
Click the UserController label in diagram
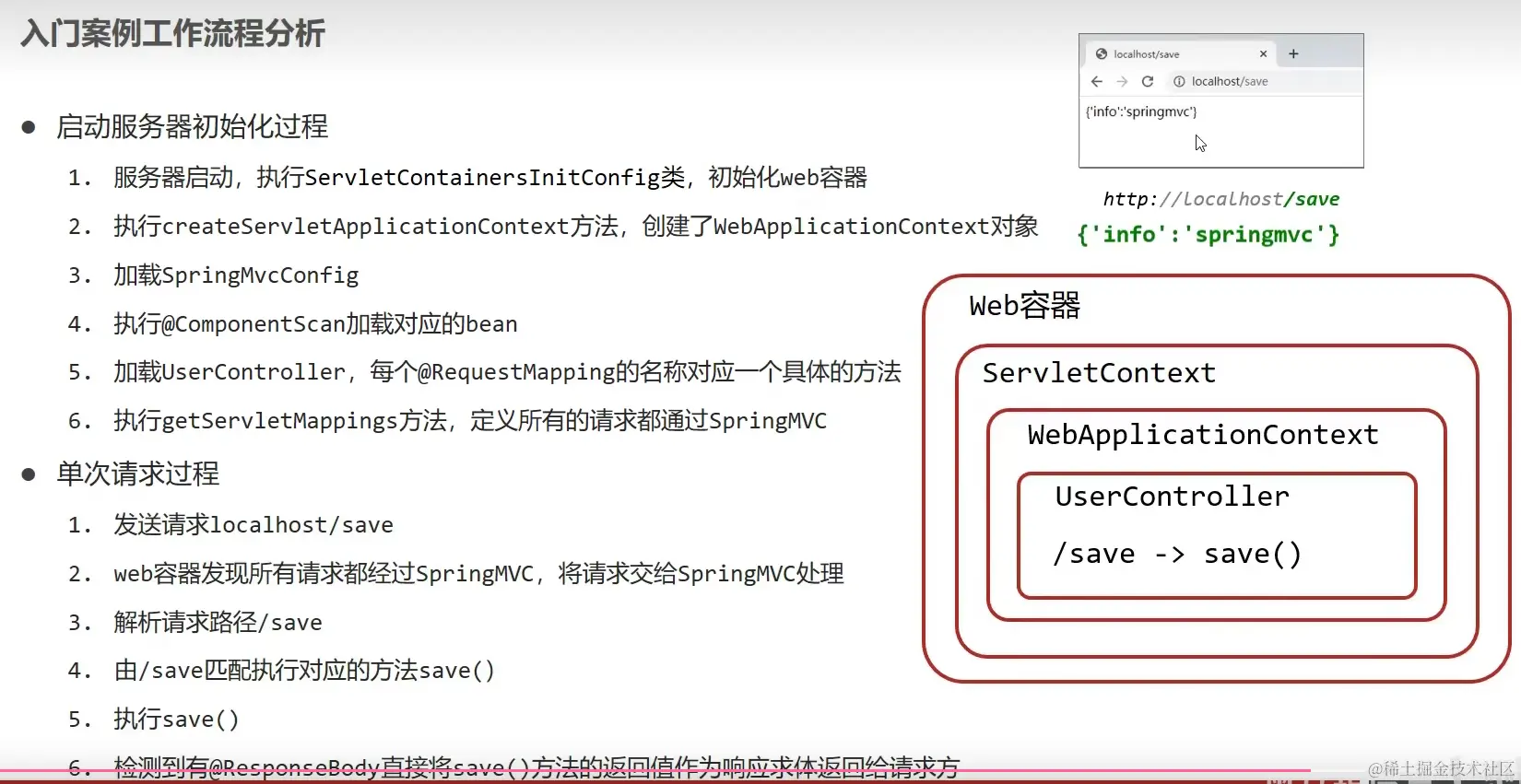tap(1172, 497)
